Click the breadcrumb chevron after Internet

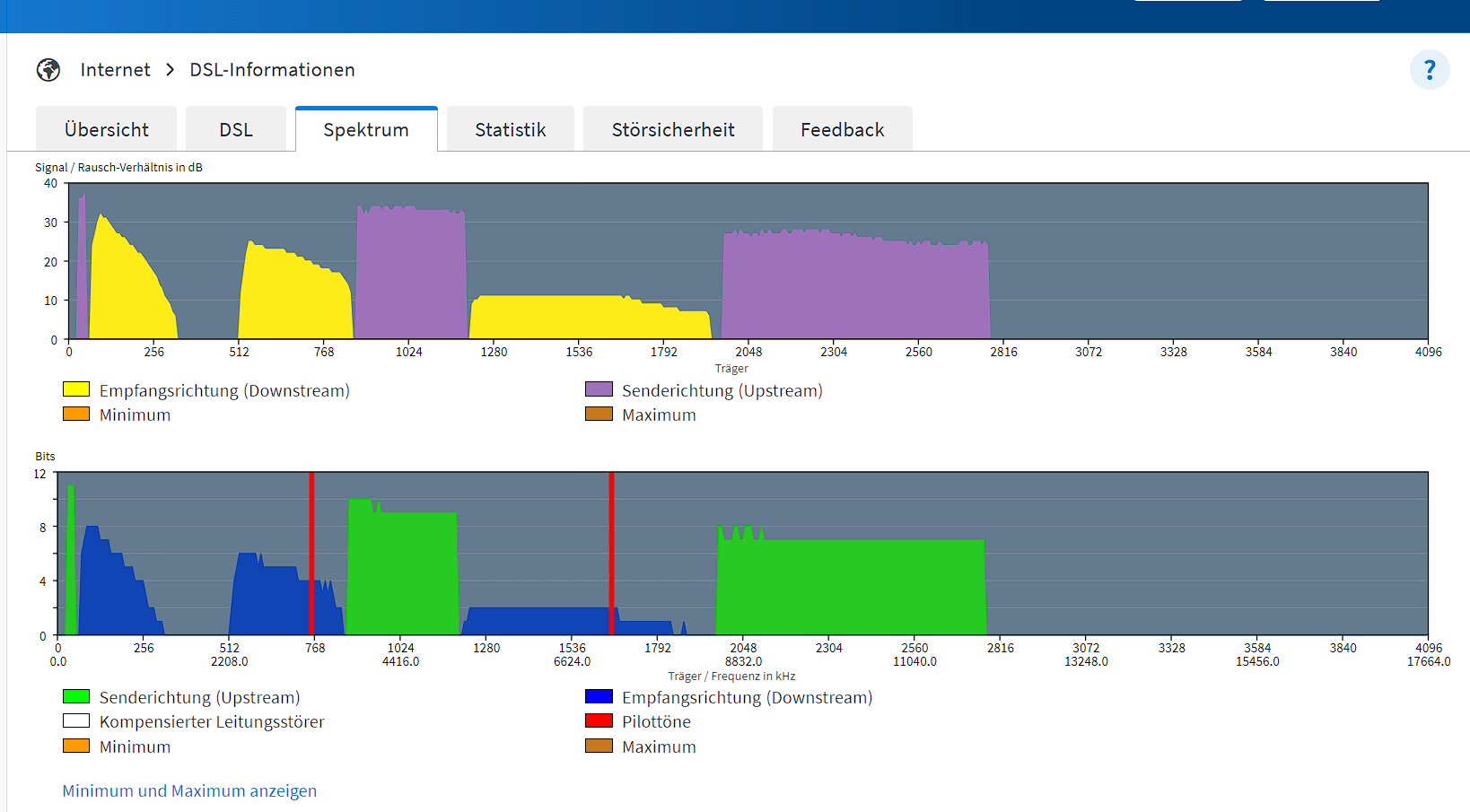pyautogui.click(x=170, y=70)
